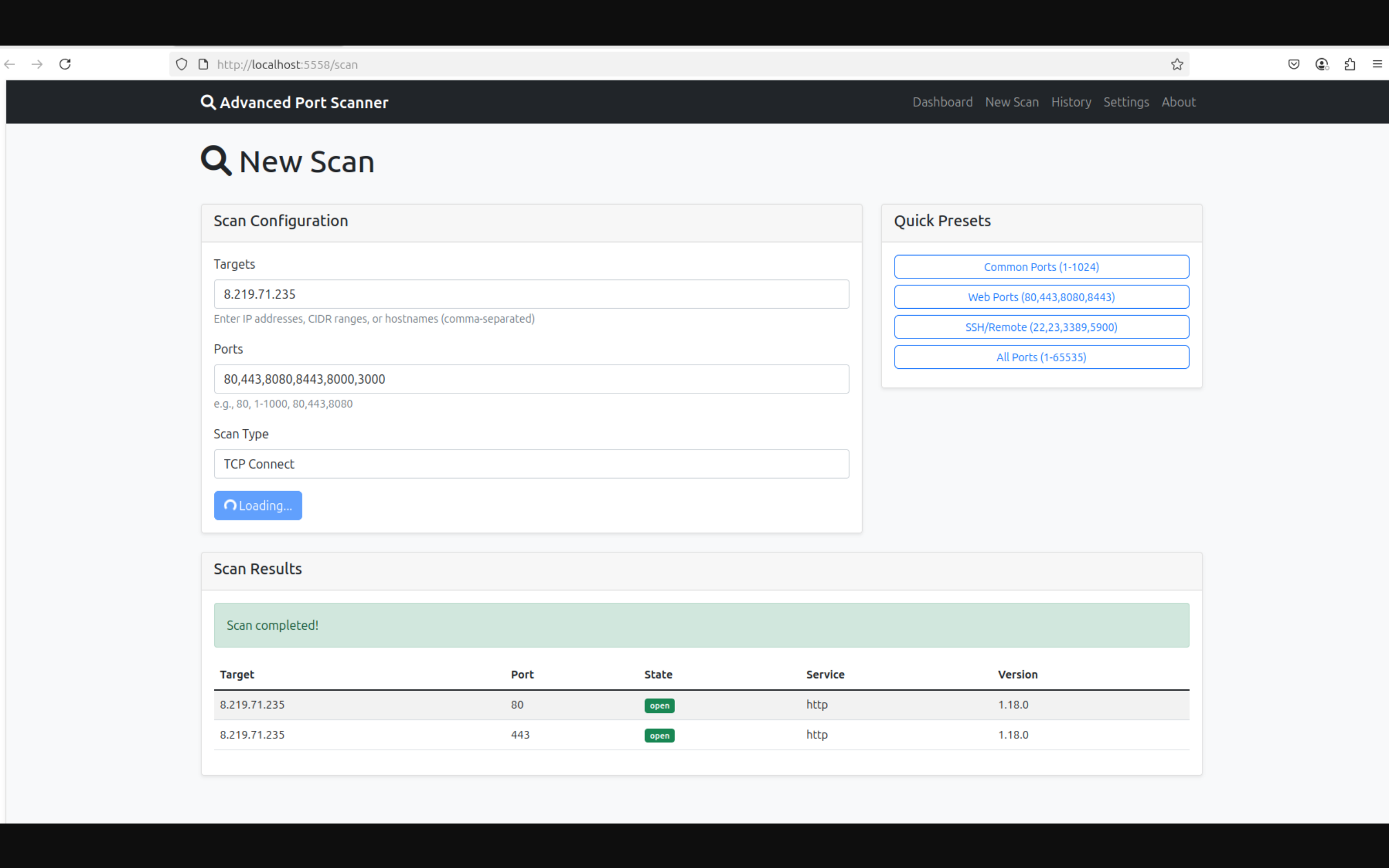
Task: Go to the History nav item
Action: (1071, 102)
